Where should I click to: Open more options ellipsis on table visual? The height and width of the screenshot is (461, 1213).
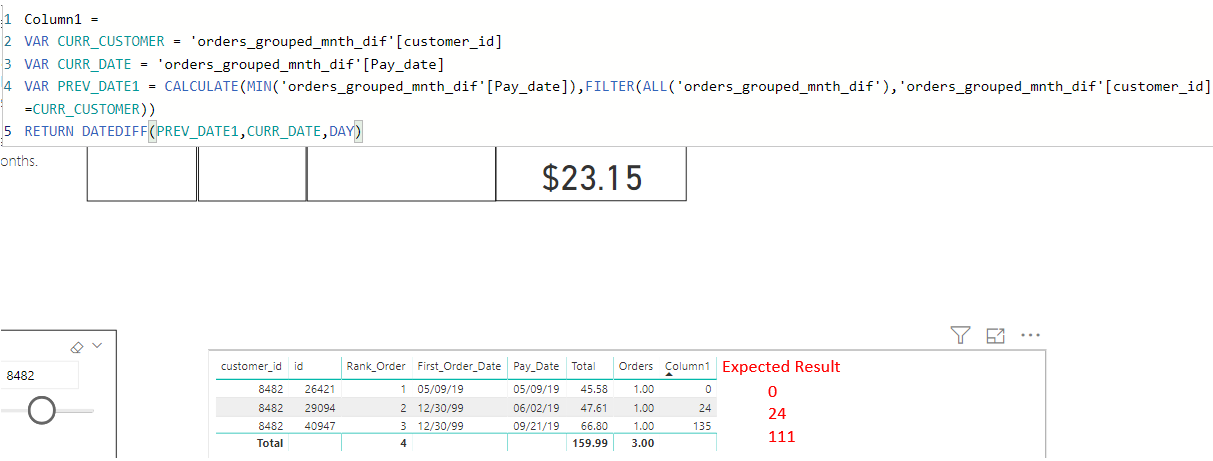[1030, 336]
